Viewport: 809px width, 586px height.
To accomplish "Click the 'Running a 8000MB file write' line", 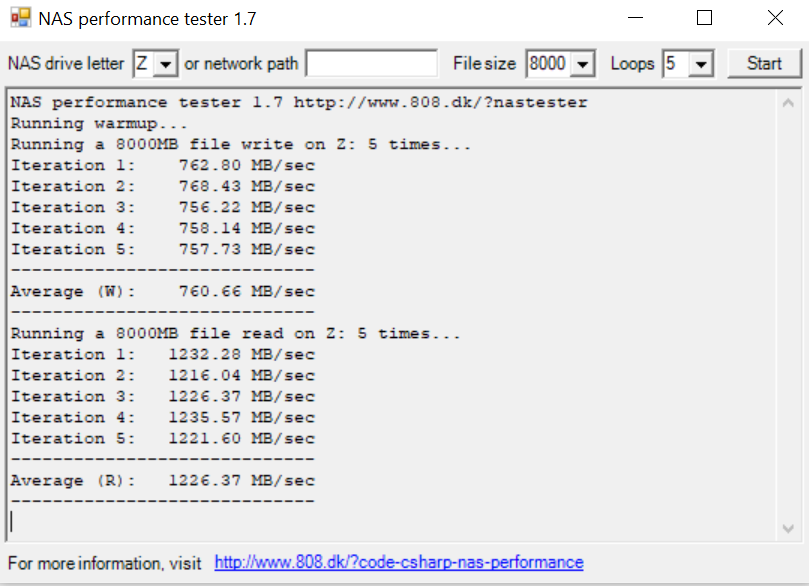I will pos(240,145).
